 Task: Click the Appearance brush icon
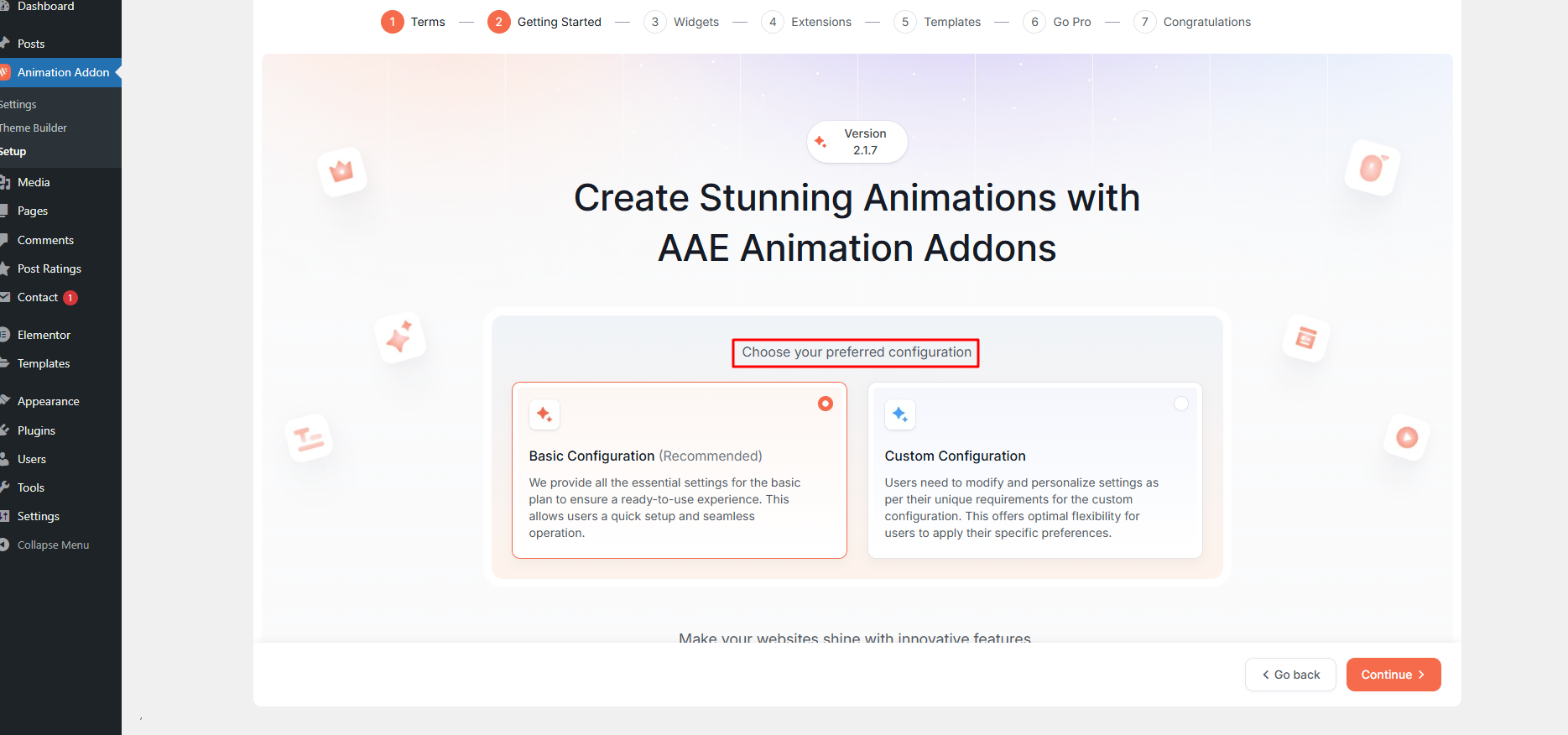[x=3, y=401]
